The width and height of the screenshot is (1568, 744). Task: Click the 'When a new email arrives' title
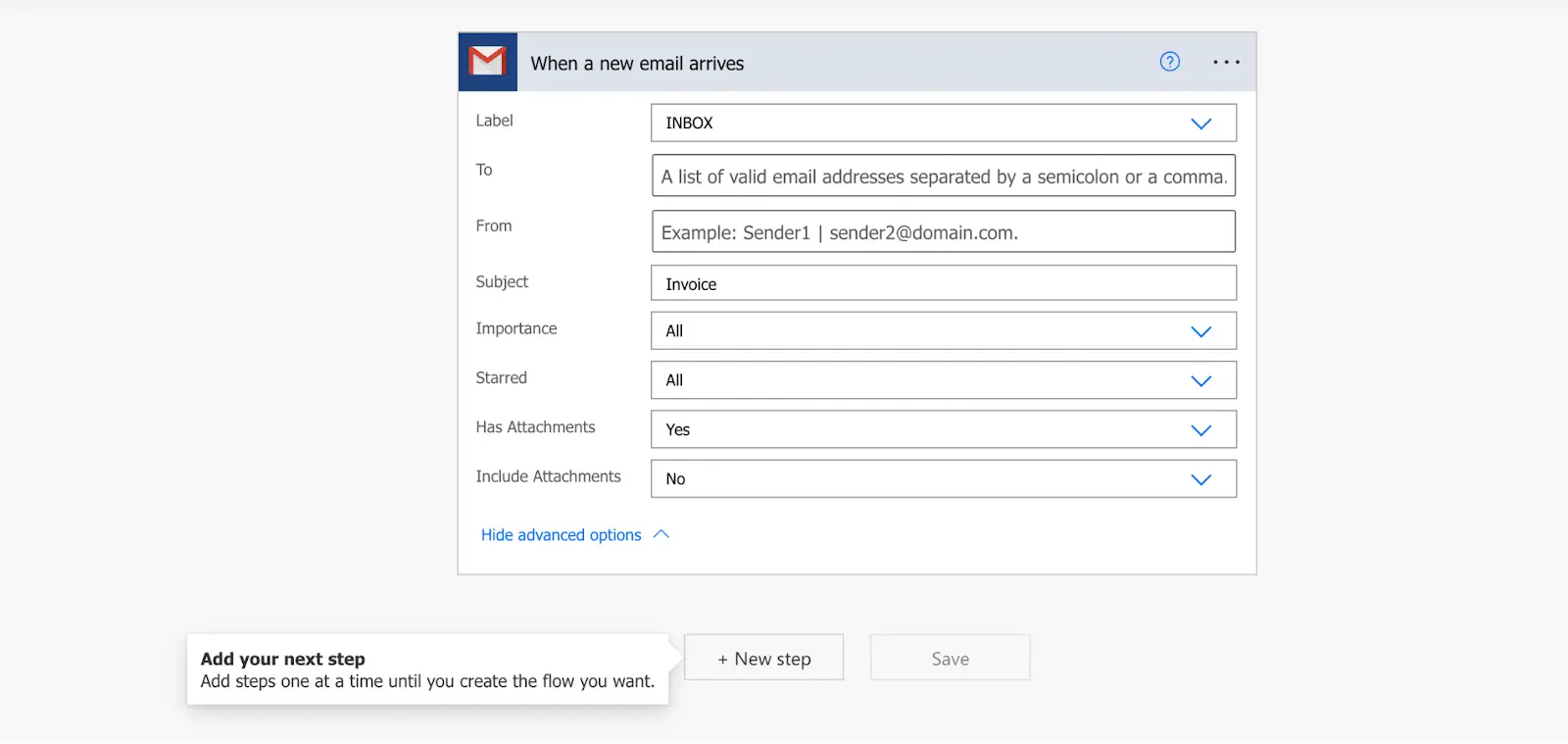point(637,64)
